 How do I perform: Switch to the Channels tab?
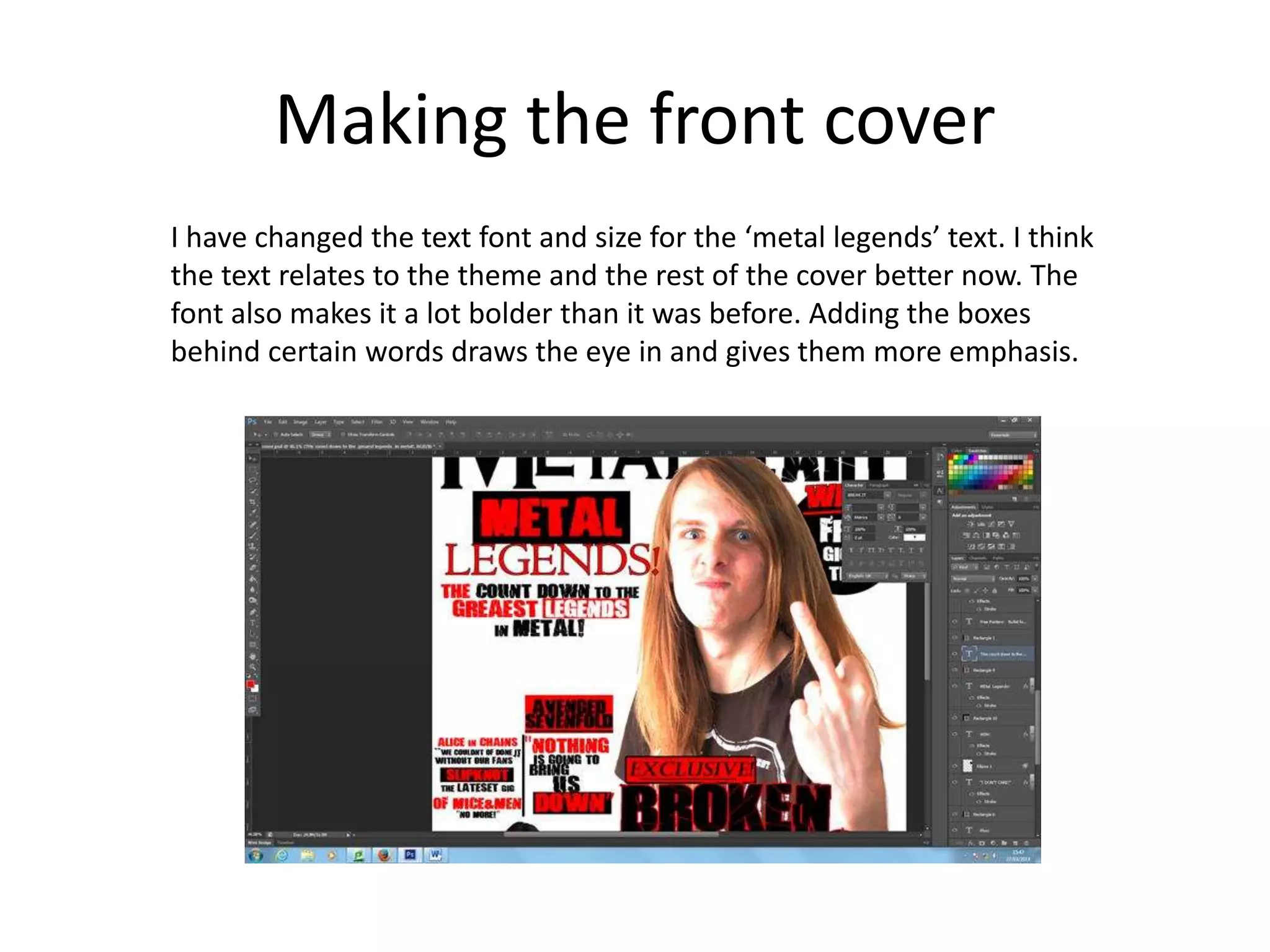pyautogui.click(x=978, y=558)
